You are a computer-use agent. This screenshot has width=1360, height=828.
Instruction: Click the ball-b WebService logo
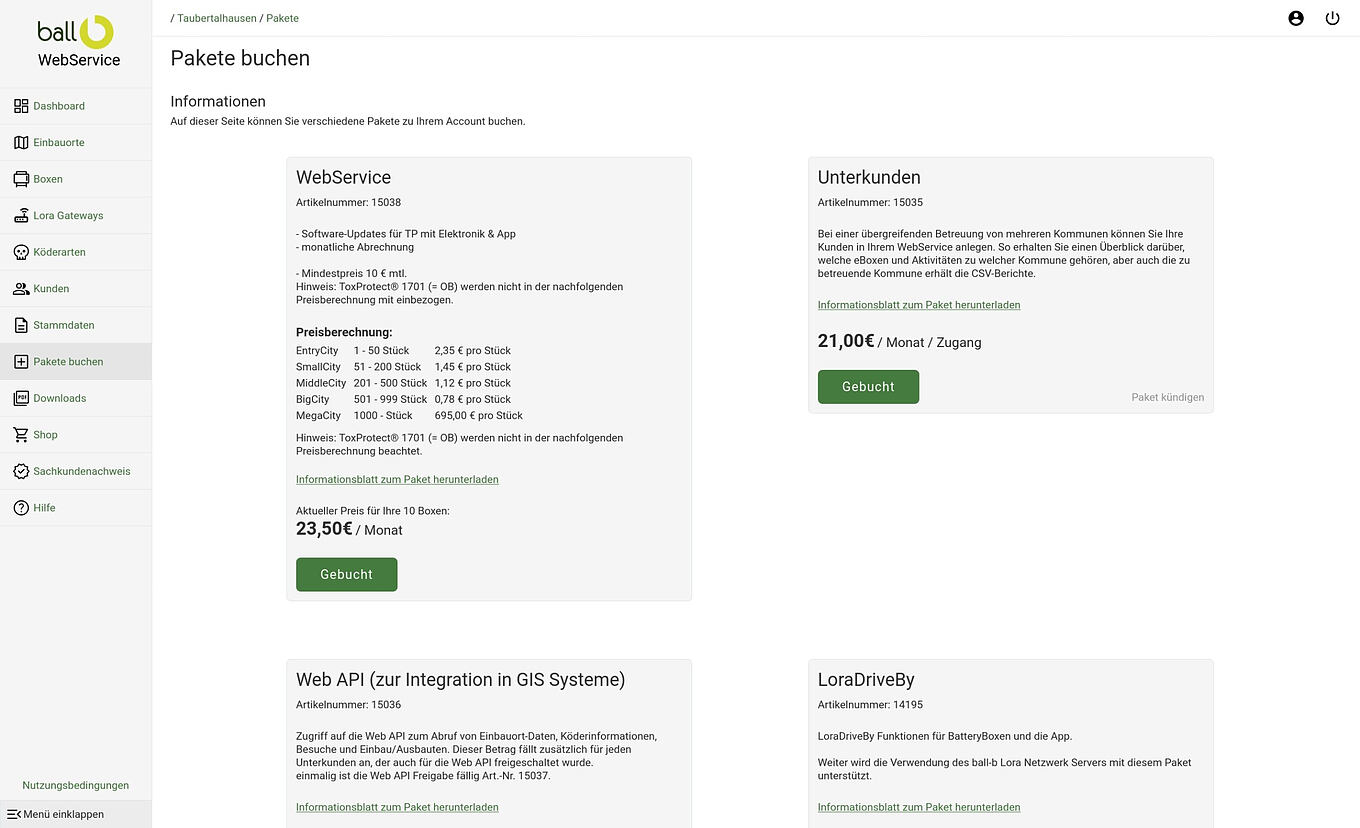(75, 40)
